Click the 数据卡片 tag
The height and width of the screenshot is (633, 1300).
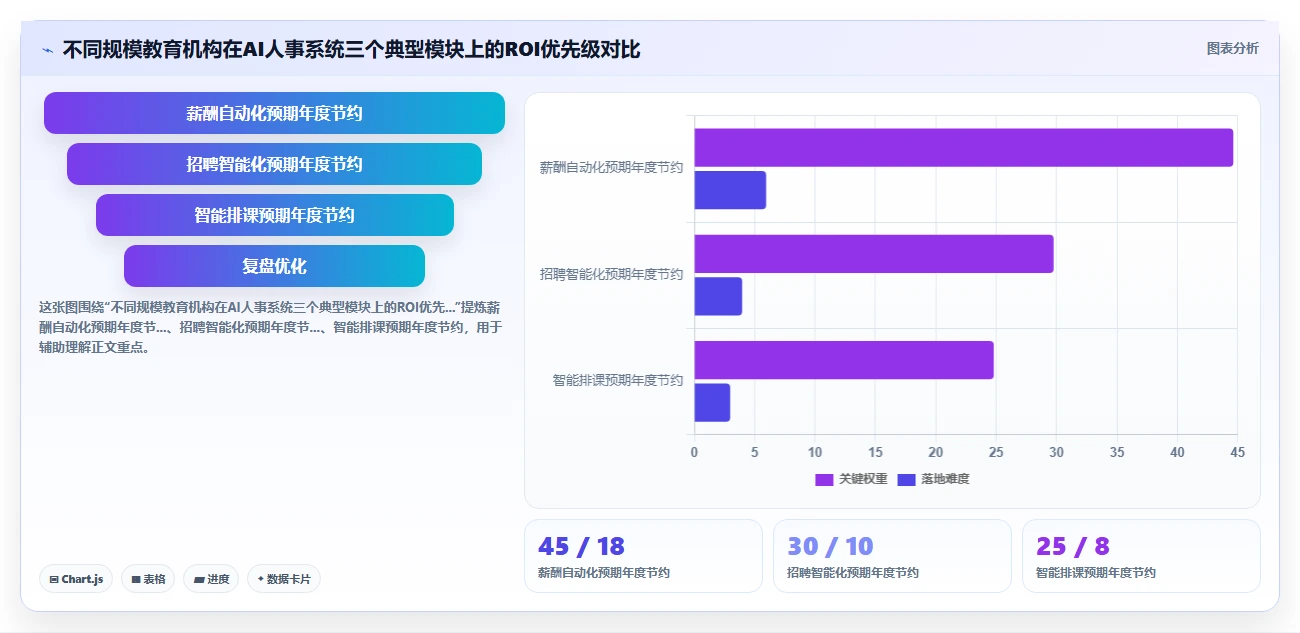(284, 579)
